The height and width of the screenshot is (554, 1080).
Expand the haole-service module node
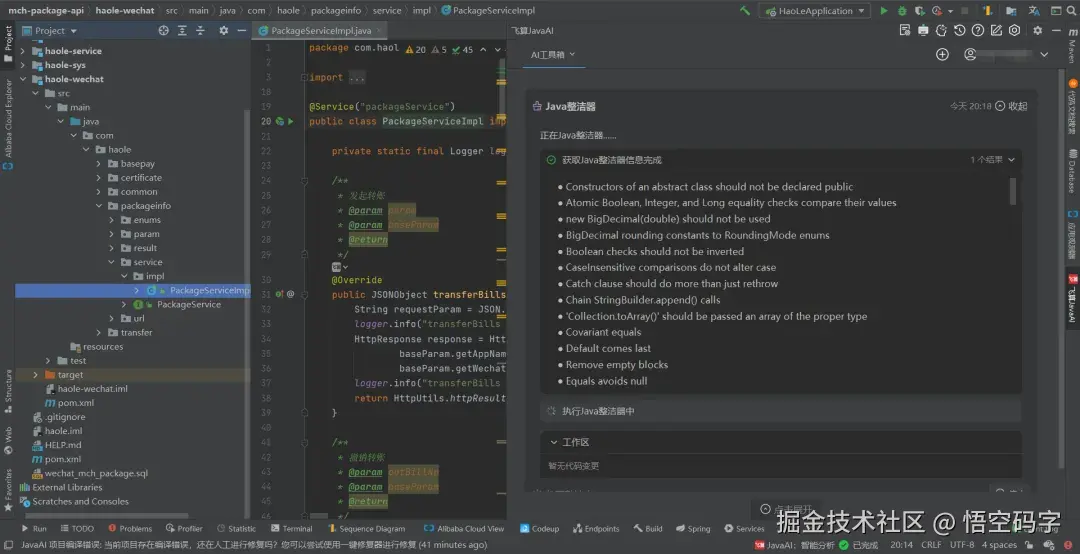pyautogui.click(x=35, y=51)
